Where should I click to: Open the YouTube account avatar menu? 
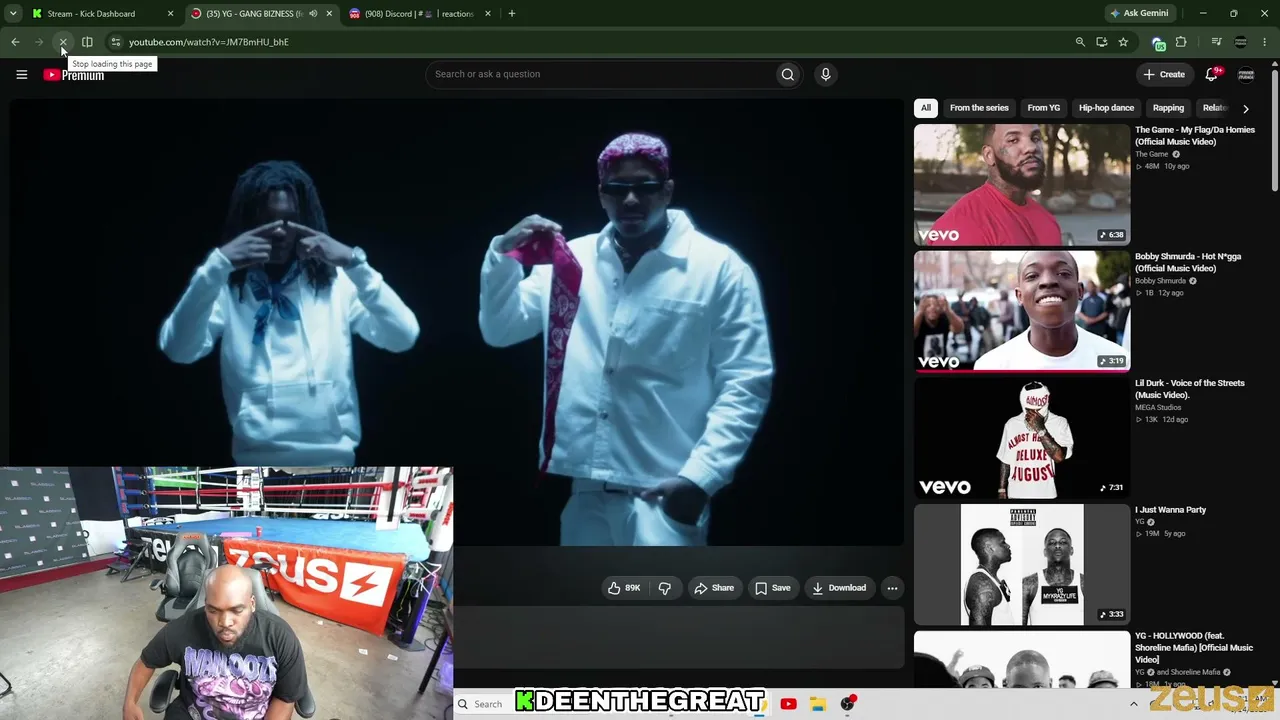click(1246, 74)
